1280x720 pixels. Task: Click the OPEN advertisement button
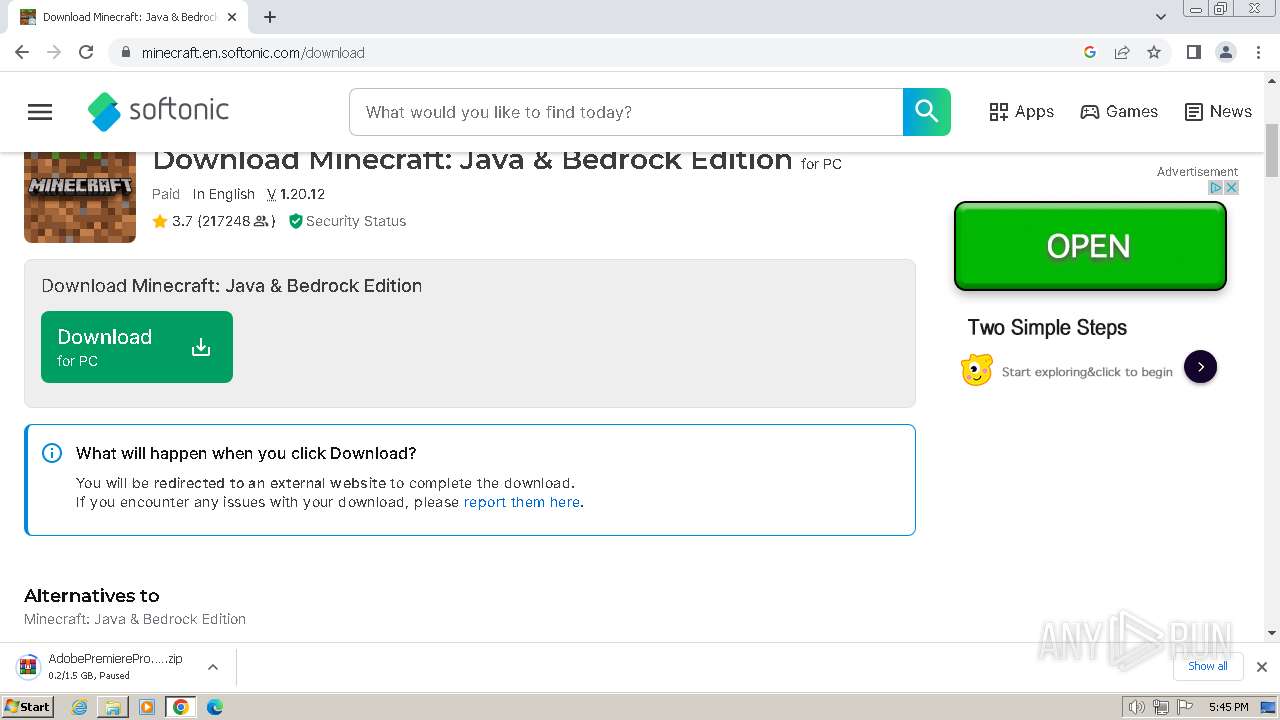tap(1090, 246)
